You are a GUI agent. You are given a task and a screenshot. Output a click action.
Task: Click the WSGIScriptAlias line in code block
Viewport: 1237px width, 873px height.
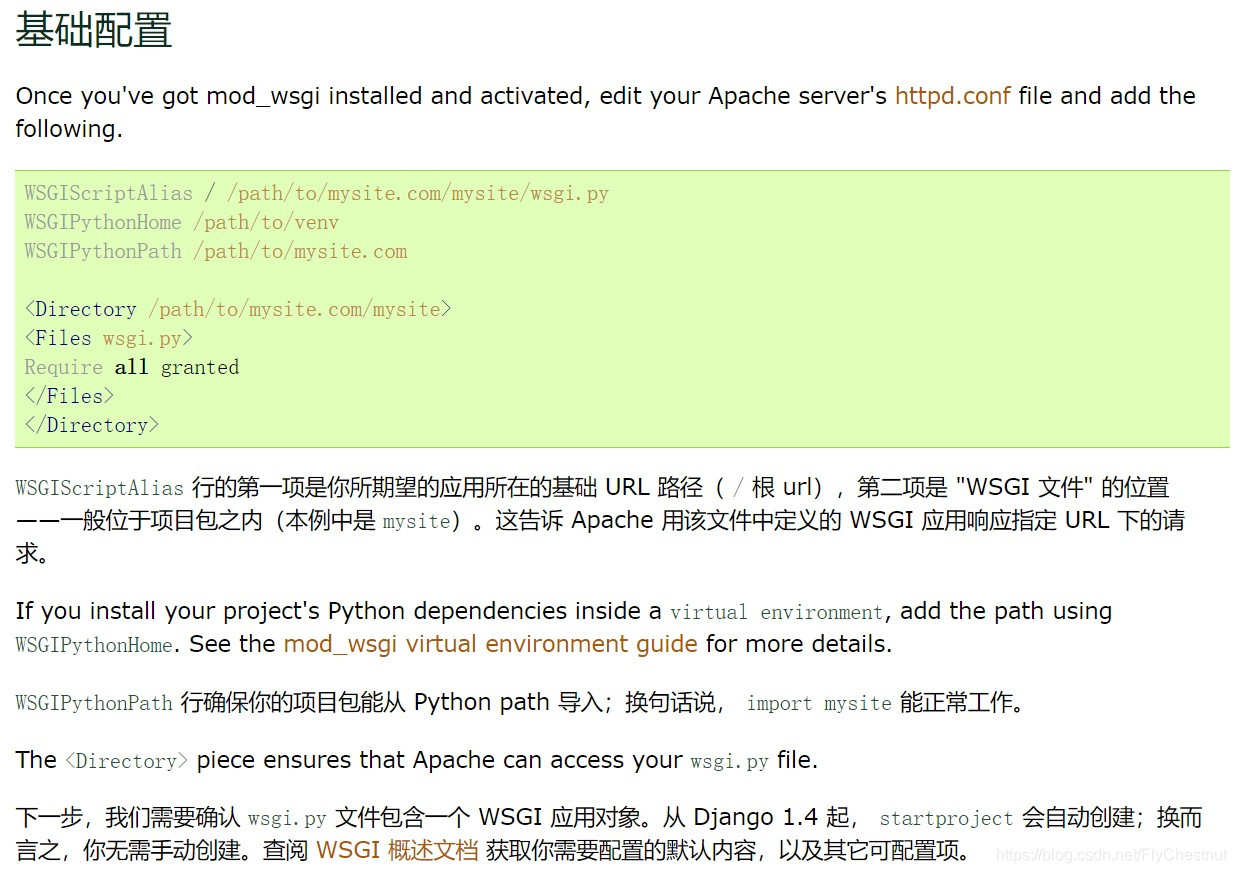pos(317,193)
